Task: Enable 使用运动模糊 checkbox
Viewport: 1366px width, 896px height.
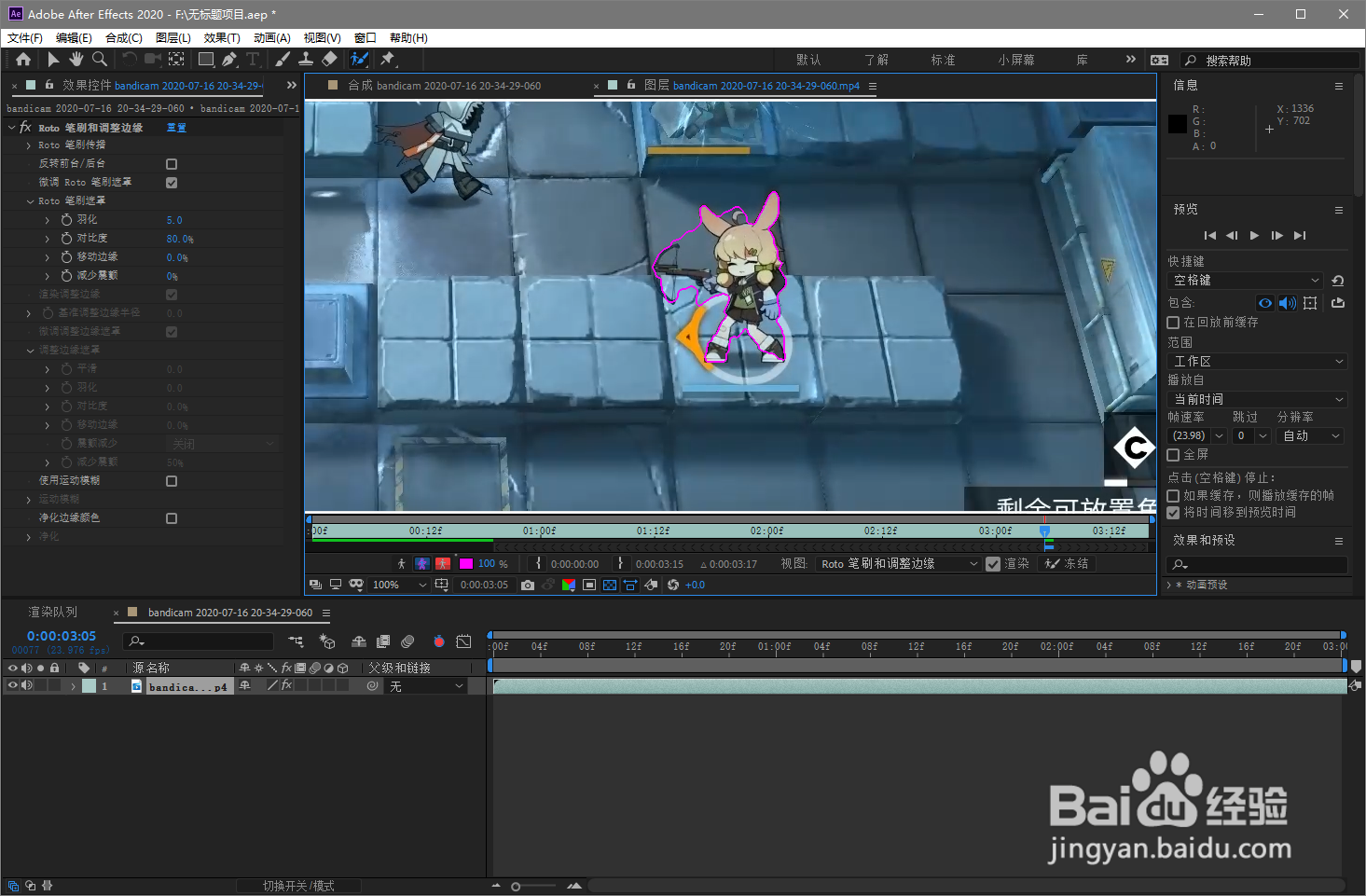Action: pos(172,481)
